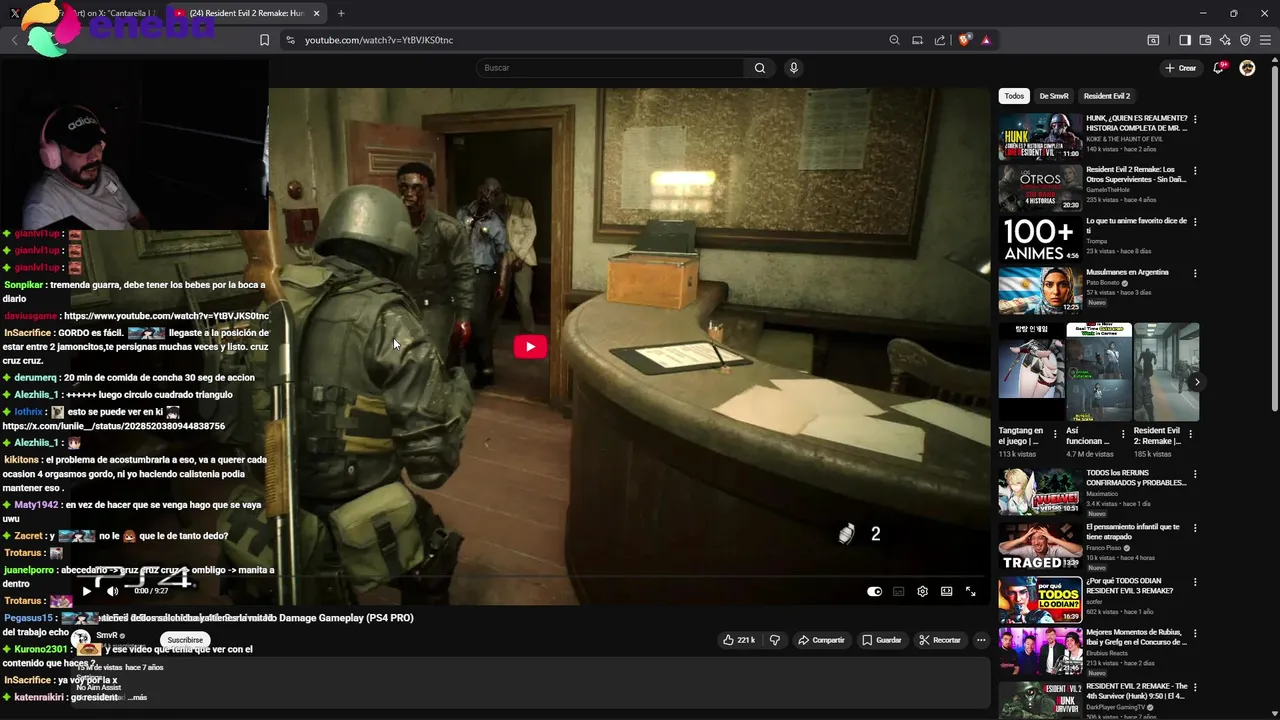Open the Brave Shields lion icon
The height and width of the screenshot is (720, 1280).
point(964,40)
